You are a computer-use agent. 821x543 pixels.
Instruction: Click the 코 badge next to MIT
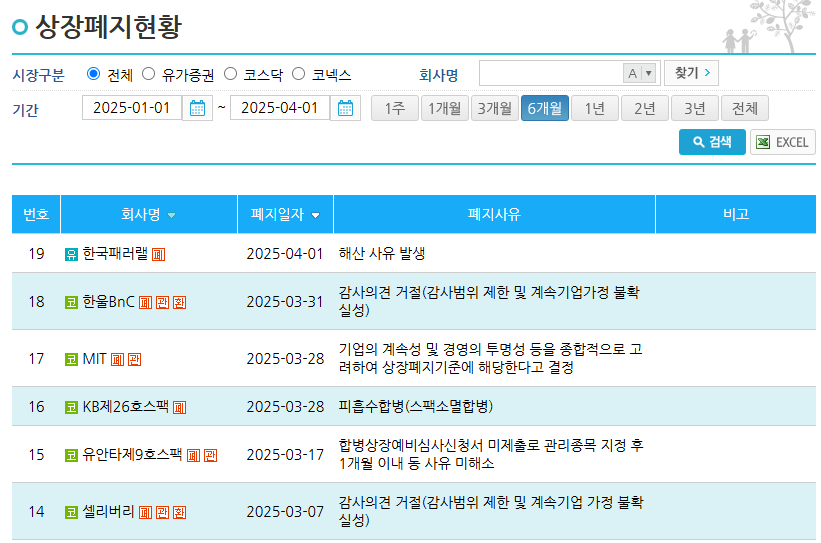click(71, 359)
